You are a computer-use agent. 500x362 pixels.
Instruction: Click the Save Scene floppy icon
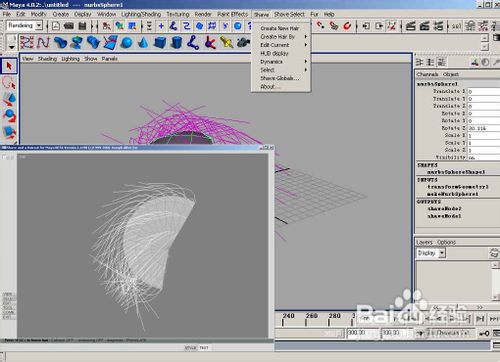82,26
